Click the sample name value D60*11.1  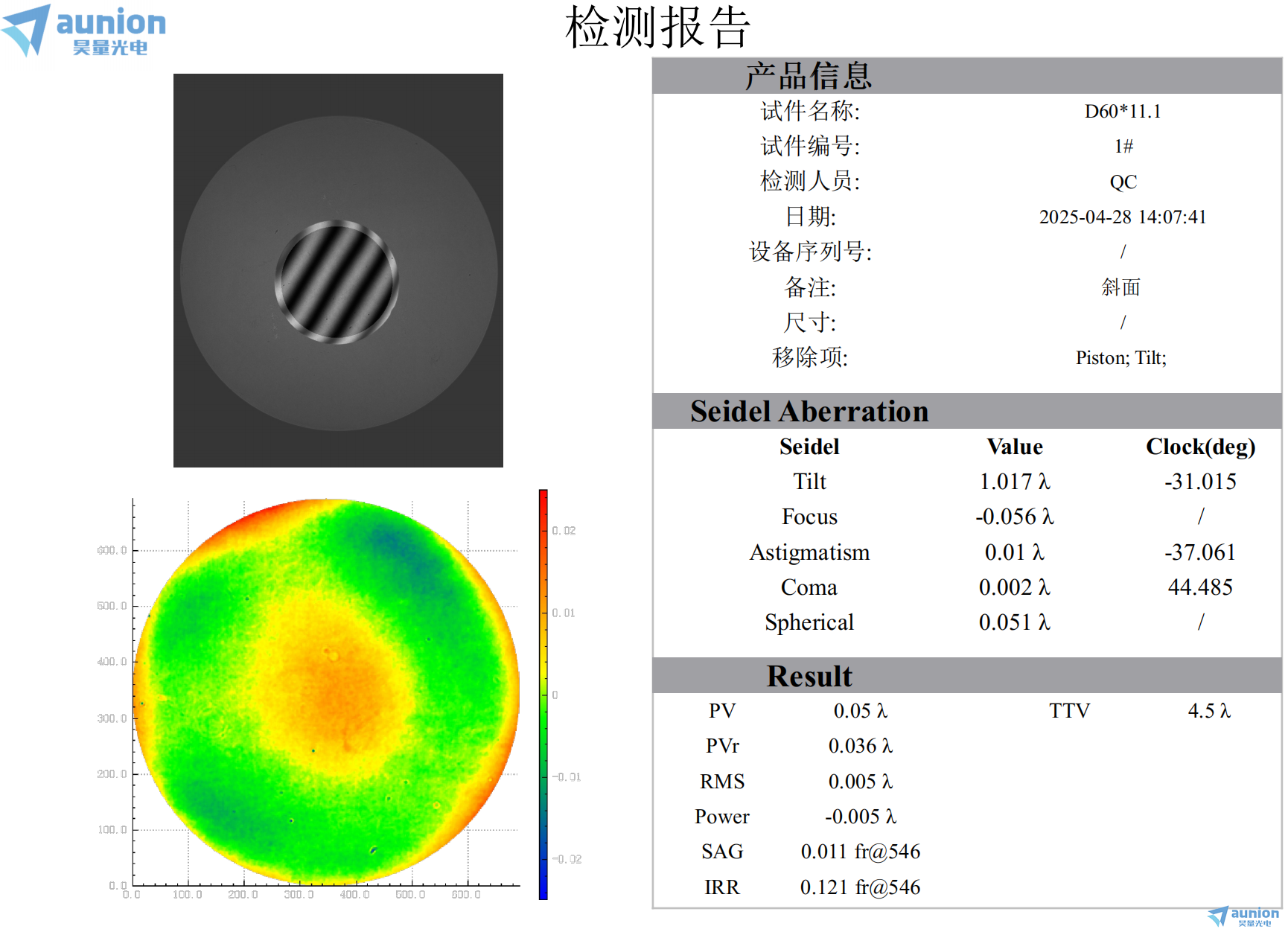[1123, 112]
